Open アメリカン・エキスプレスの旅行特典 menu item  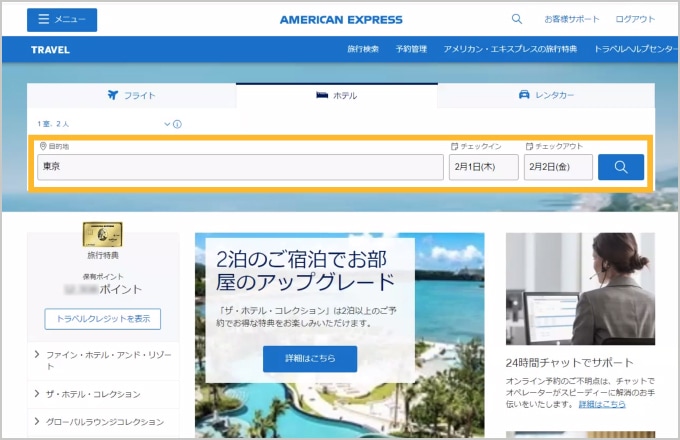tap(510, 49)
